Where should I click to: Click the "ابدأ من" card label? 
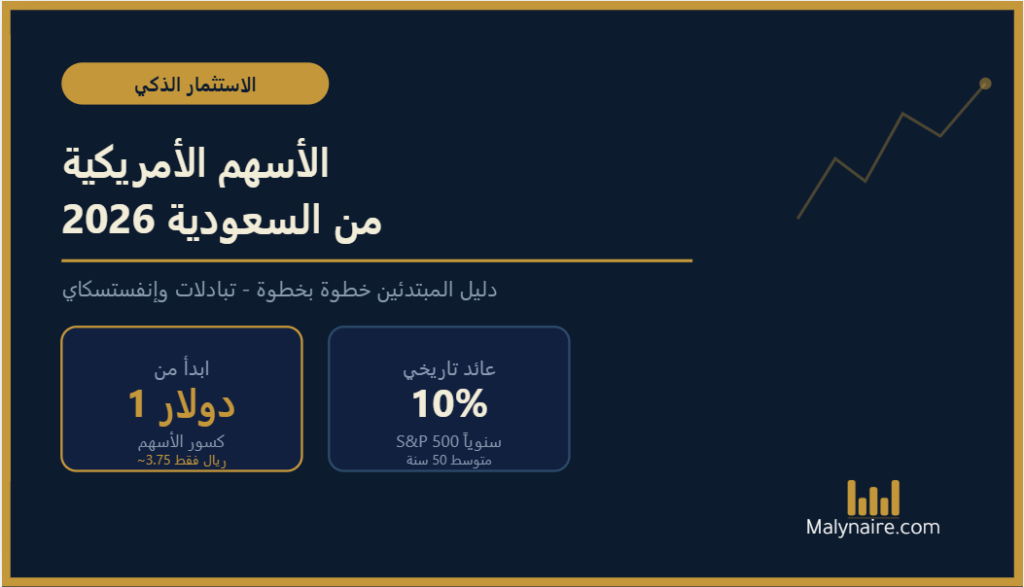pos(181,369)
